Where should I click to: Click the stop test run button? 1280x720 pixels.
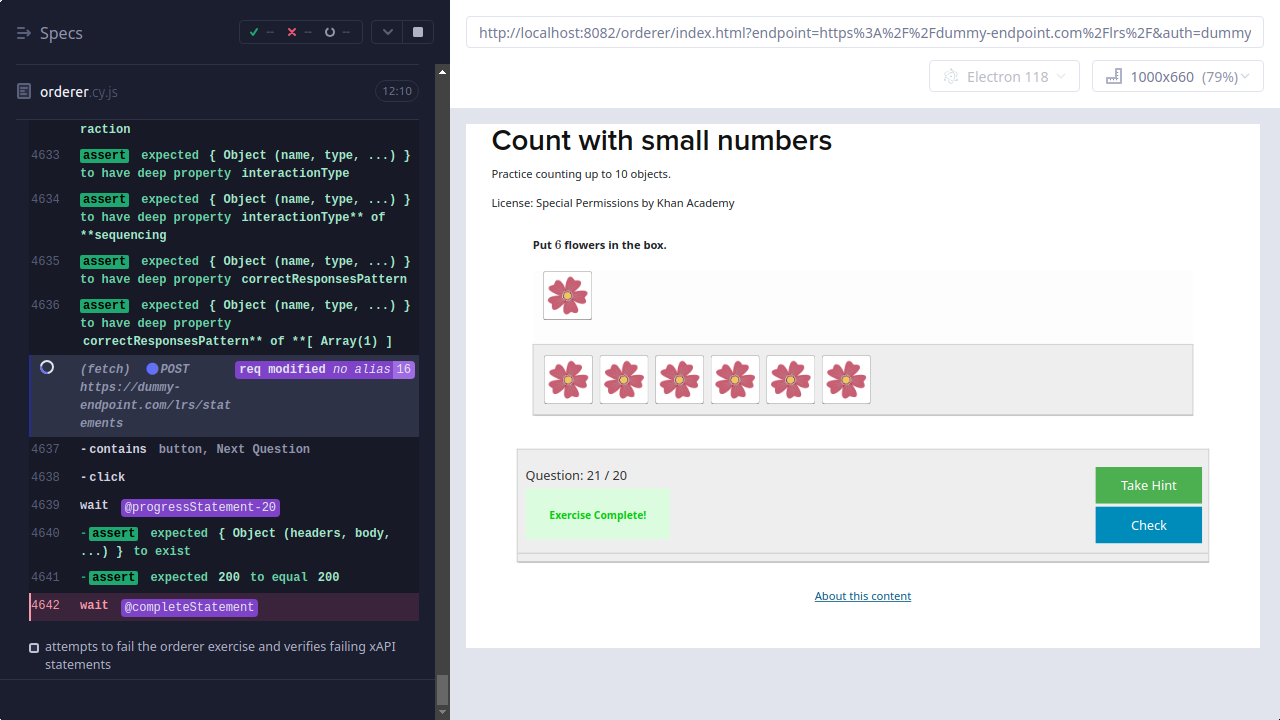tap(417, 32)
